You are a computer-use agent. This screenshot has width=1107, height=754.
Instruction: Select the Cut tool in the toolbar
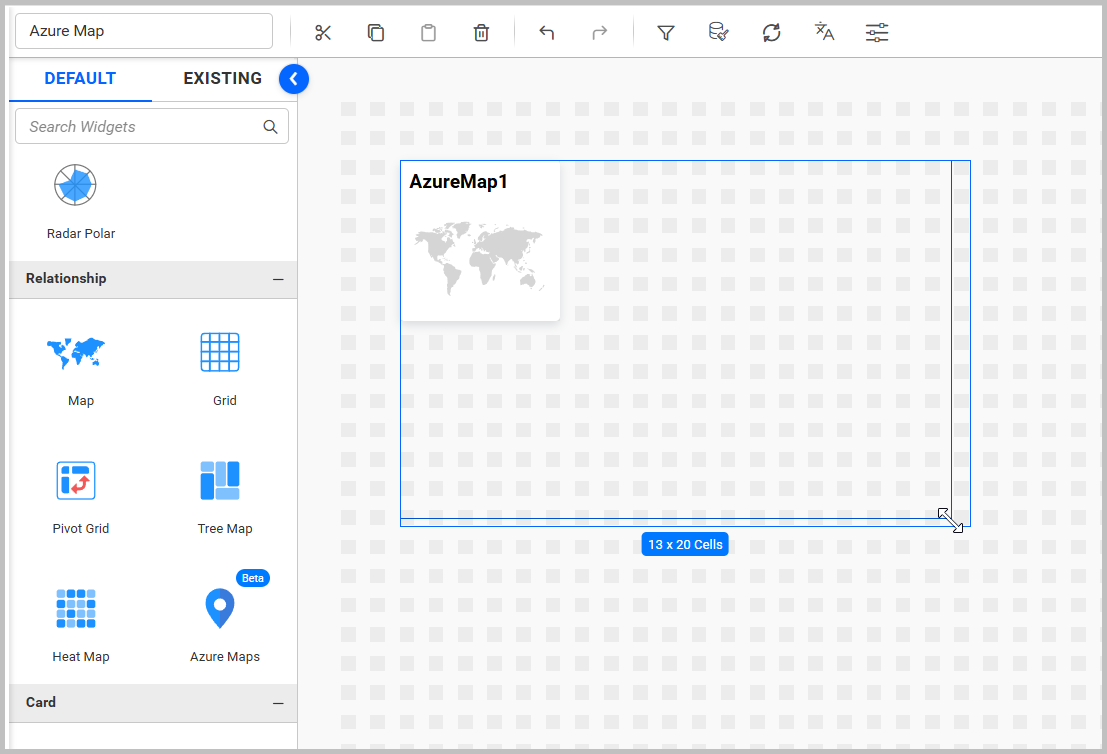coord(323,32)
